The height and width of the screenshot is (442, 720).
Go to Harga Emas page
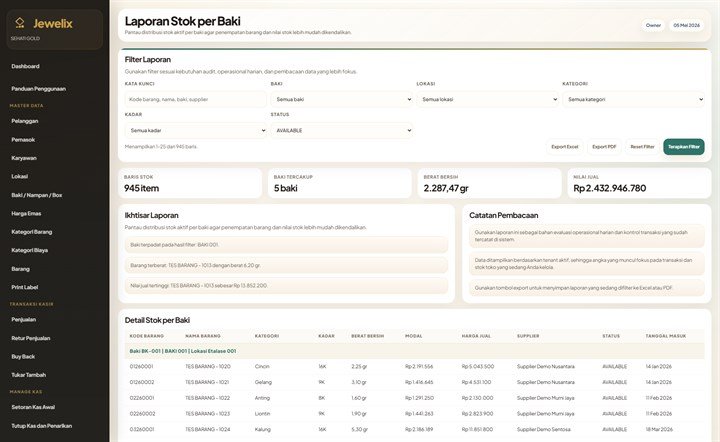click(x=26, y=213)
